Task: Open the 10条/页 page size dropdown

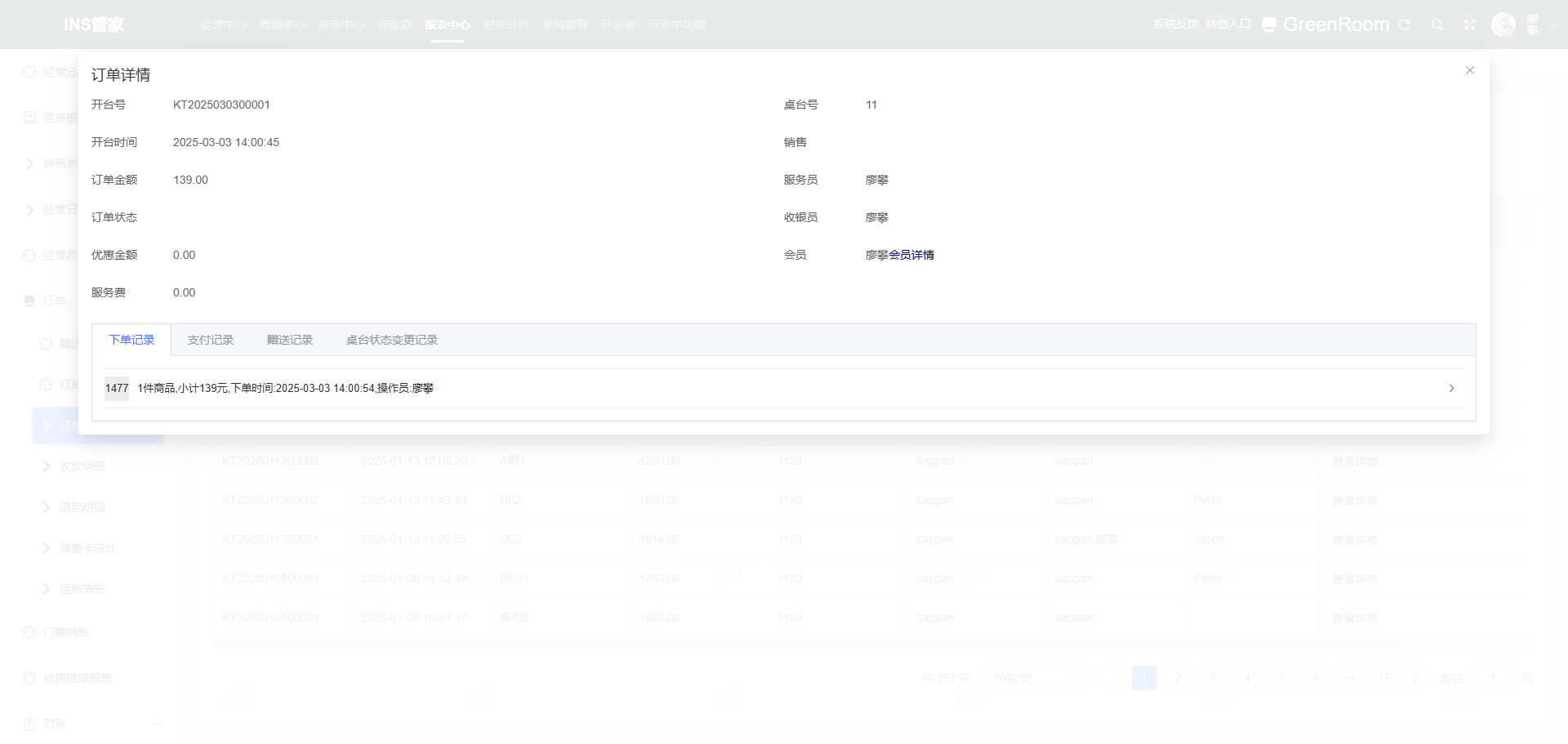Action: pos(1035,678)
